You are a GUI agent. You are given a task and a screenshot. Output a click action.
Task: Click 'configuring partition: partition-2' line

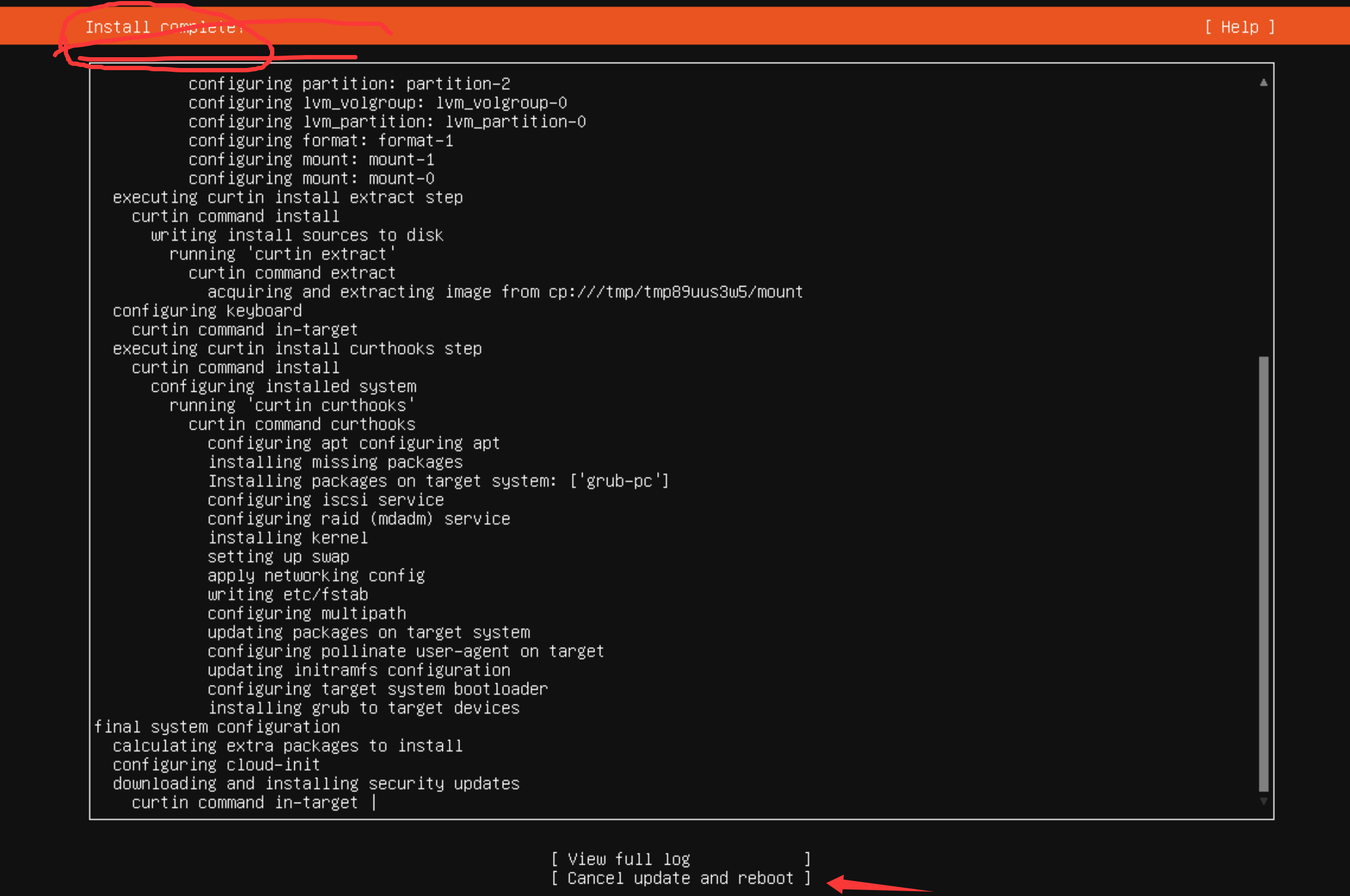[349, 84]
